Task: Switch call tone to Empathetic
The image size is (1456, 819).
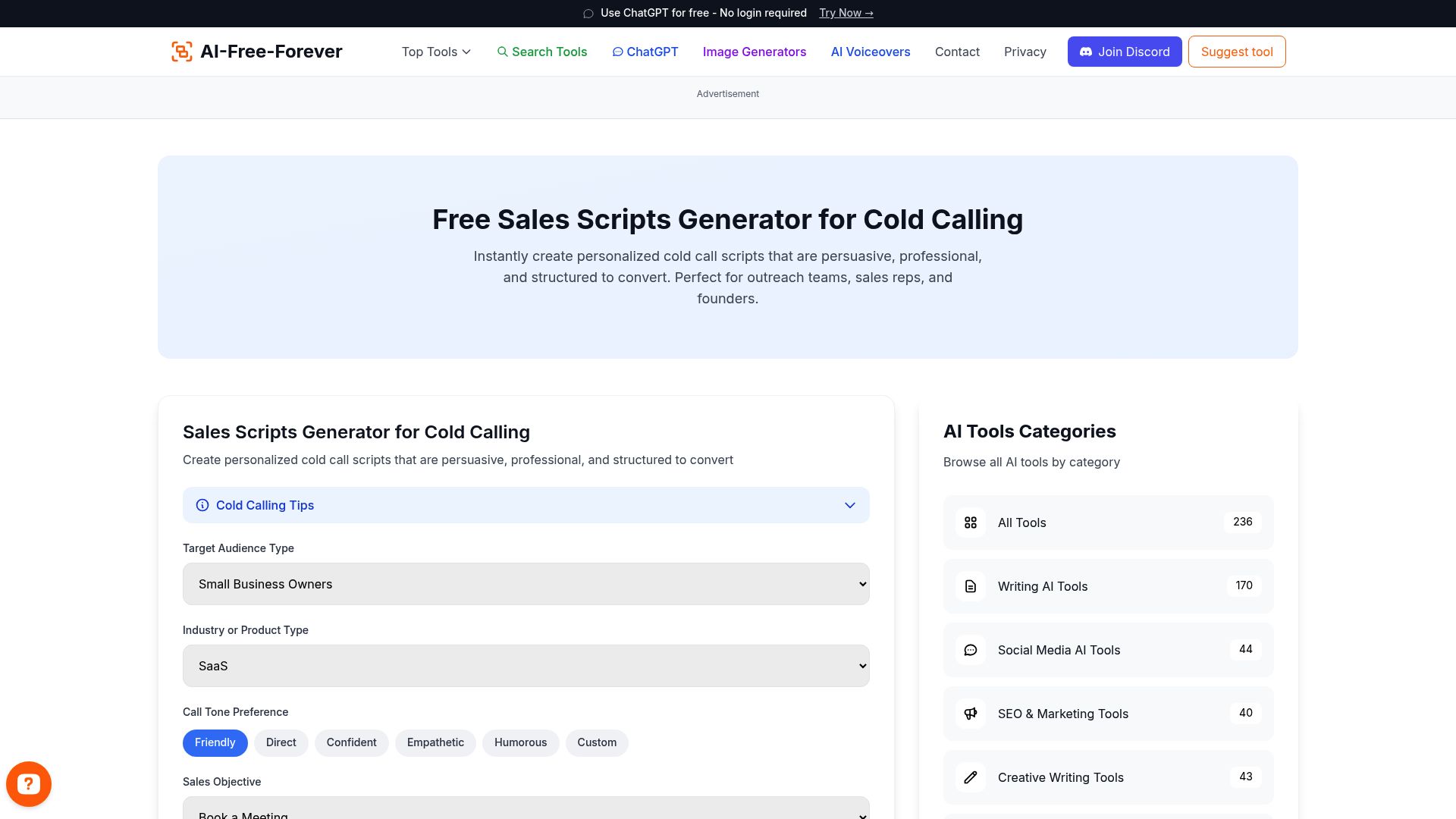Action: click(435, 742)
